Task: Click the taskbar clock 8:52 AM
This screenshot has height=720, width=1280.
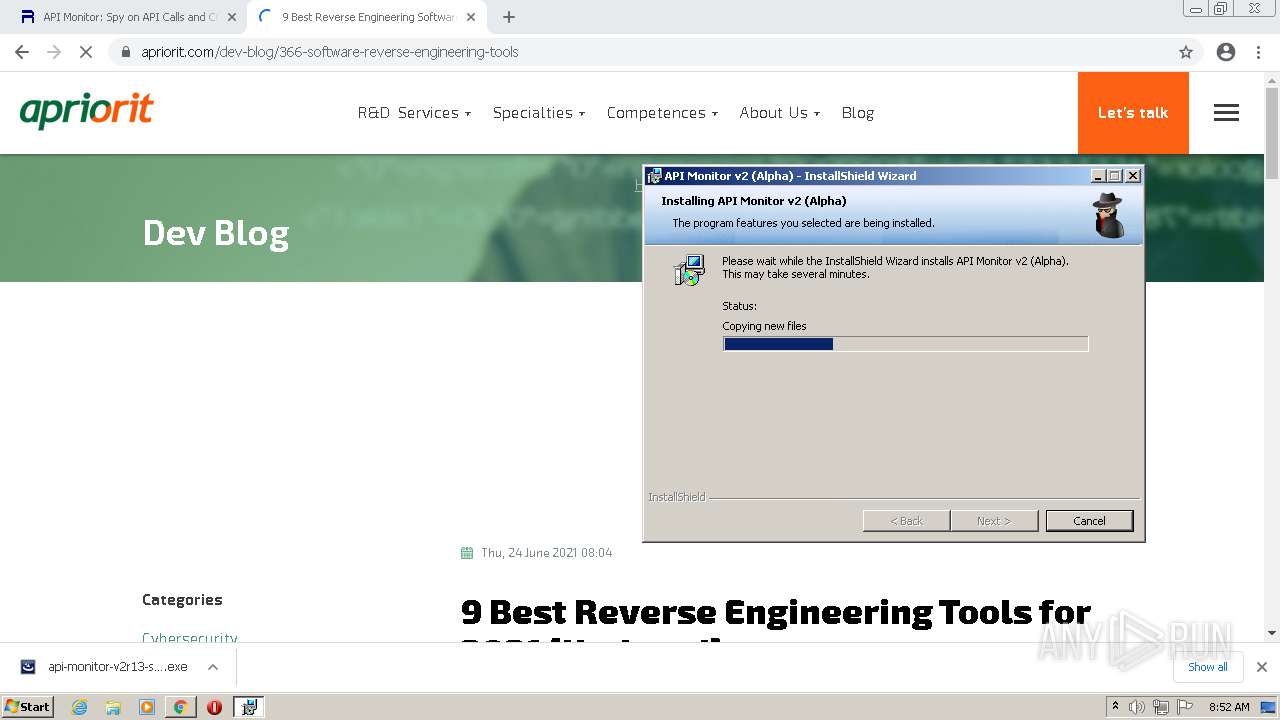Action: click(1229, 707)
